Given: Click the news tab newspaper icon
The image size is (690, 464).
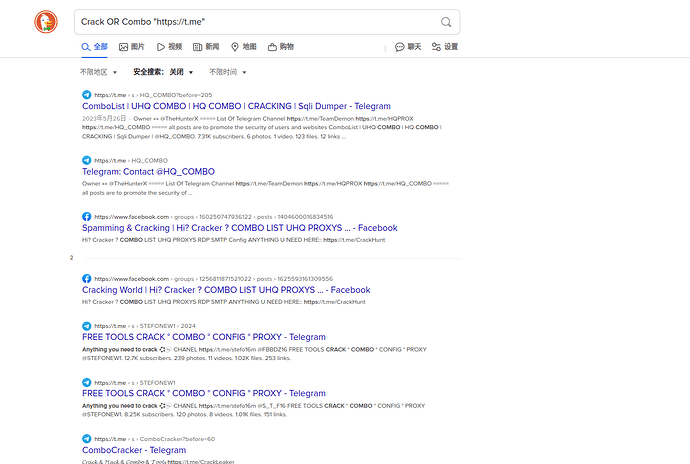Looking at the screenshot, I should (198, 47).
